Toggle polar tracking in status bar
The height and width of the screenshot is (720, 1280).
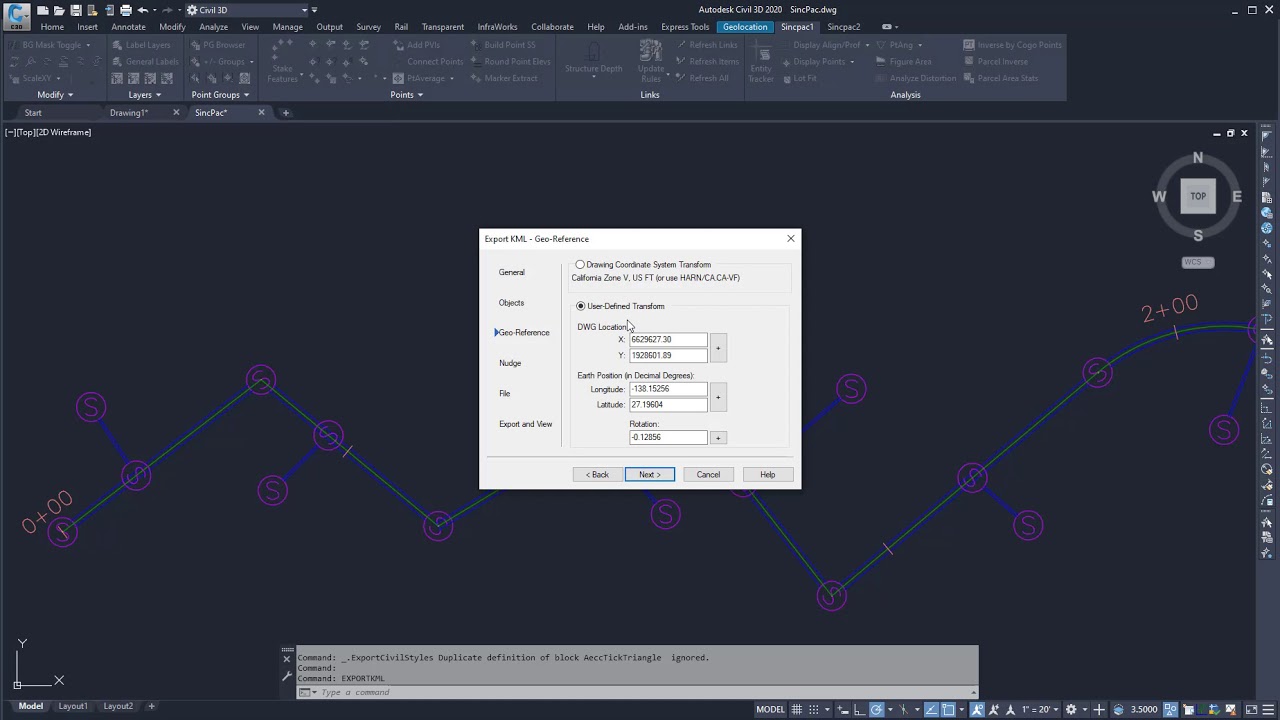(876, 709)
